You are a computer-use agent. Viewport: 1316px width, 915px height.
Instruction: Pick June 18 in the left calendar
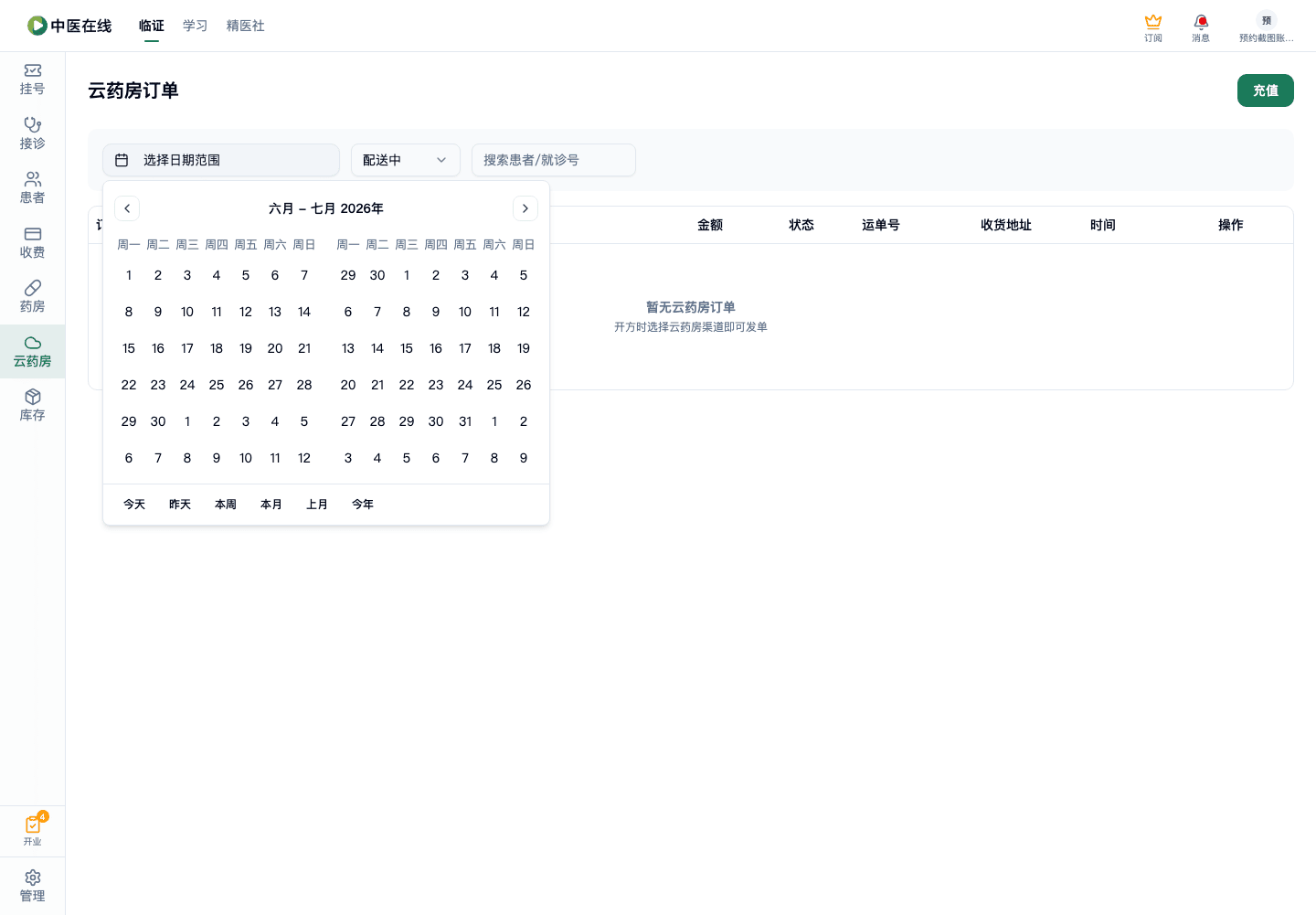click(217, 348)
